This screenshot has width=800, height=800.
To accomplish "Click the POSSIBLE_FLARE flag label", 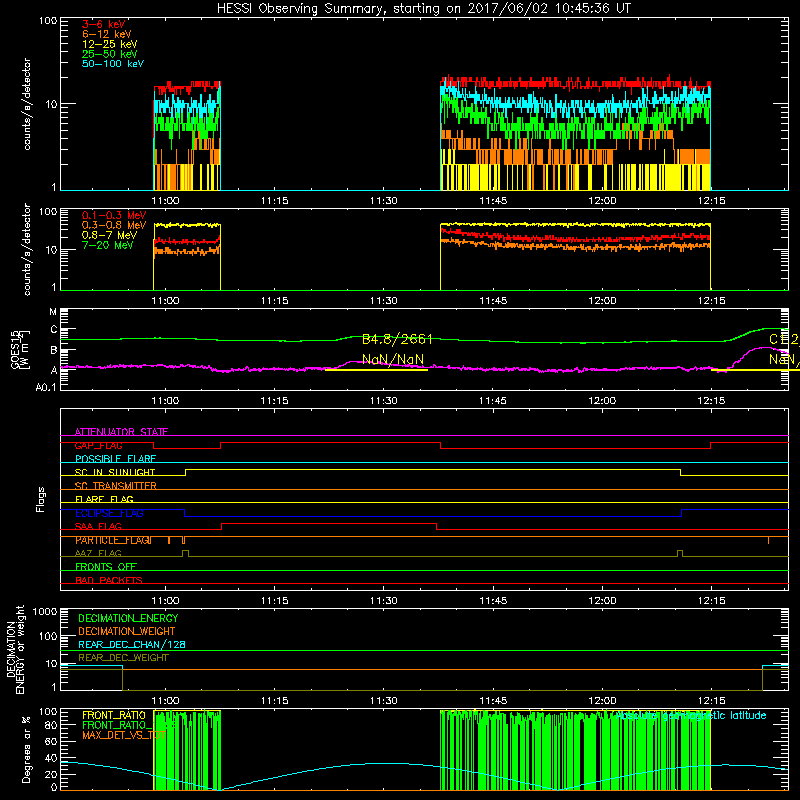I will (x=115, y=459).
